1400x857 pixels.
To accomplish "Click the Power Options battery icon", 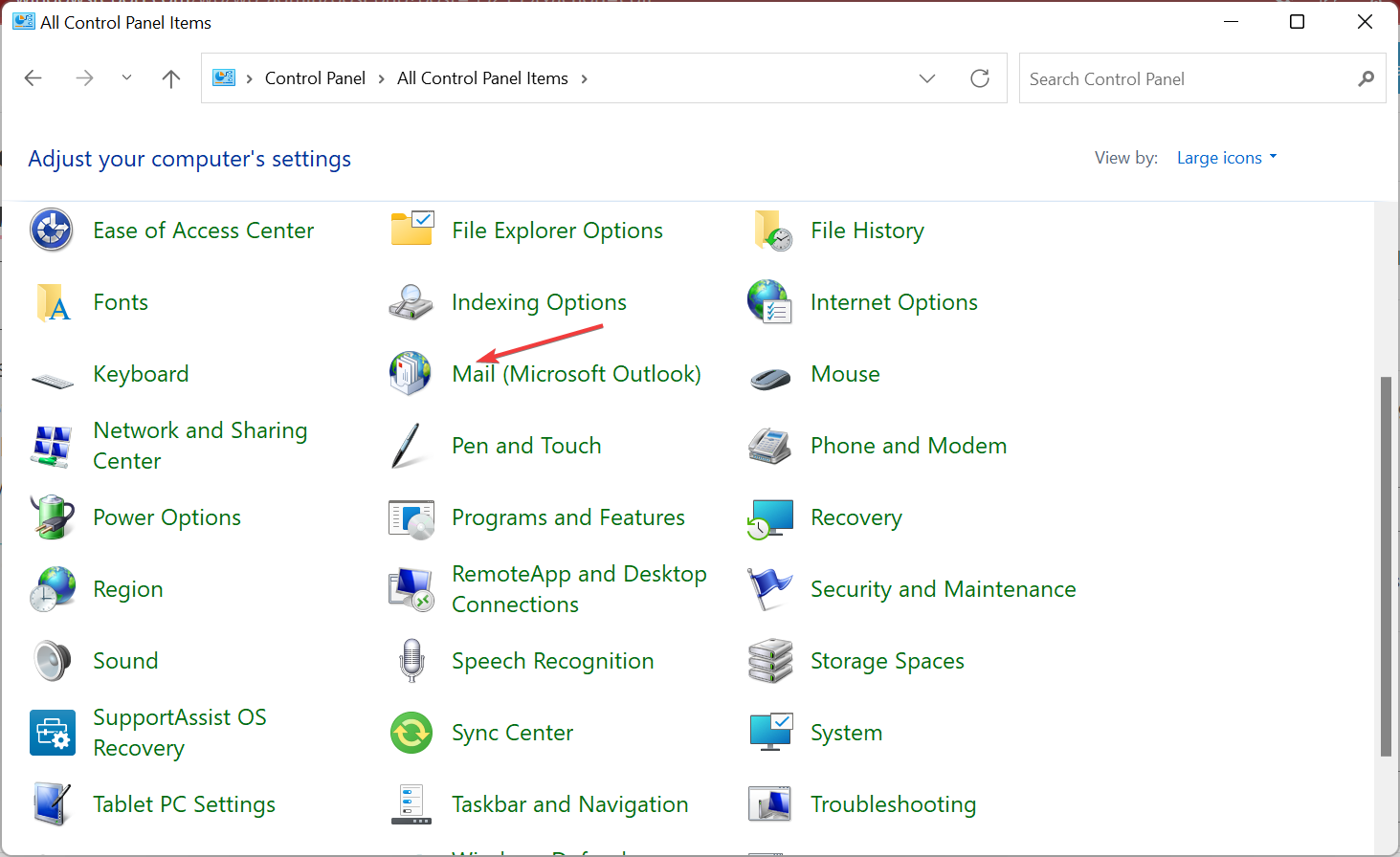I will (x=52, y=517).
